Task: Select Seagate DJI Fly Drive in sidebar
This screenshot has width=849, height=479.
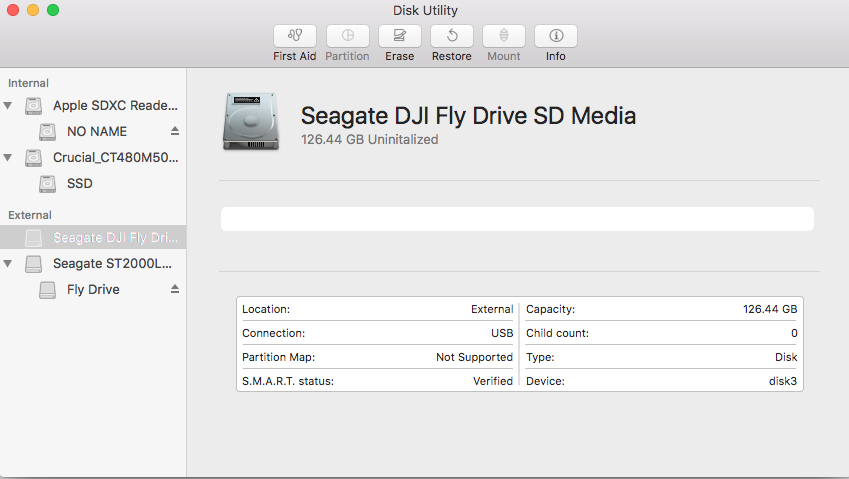Action: pyautogui.click(x=93, y=237)
